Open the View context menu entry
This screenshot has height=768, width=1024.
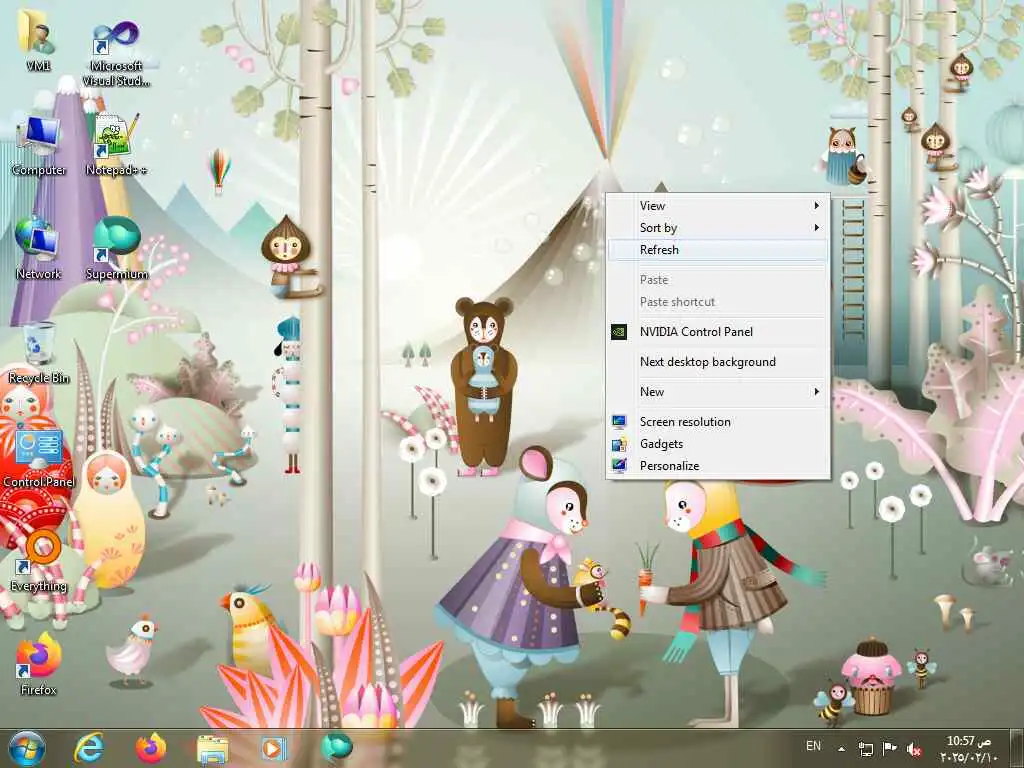718,206
